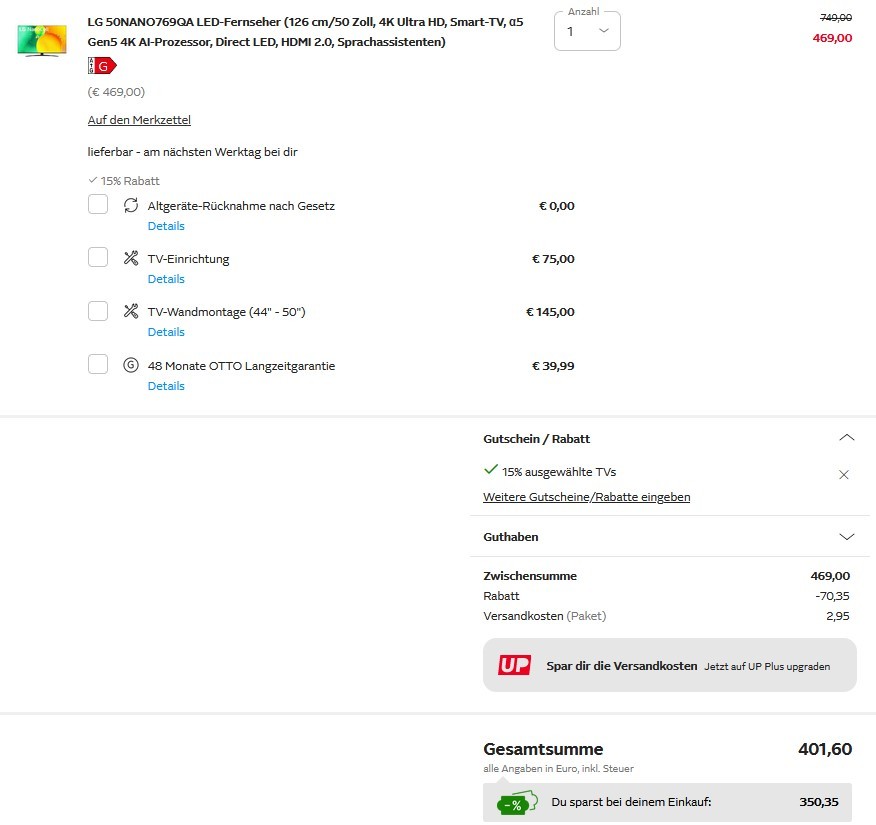Screen dimensions: 876x825
Task: Select the TV-Wandmontage checkbox
Action: pyautogui.click(x=98, y=311)
